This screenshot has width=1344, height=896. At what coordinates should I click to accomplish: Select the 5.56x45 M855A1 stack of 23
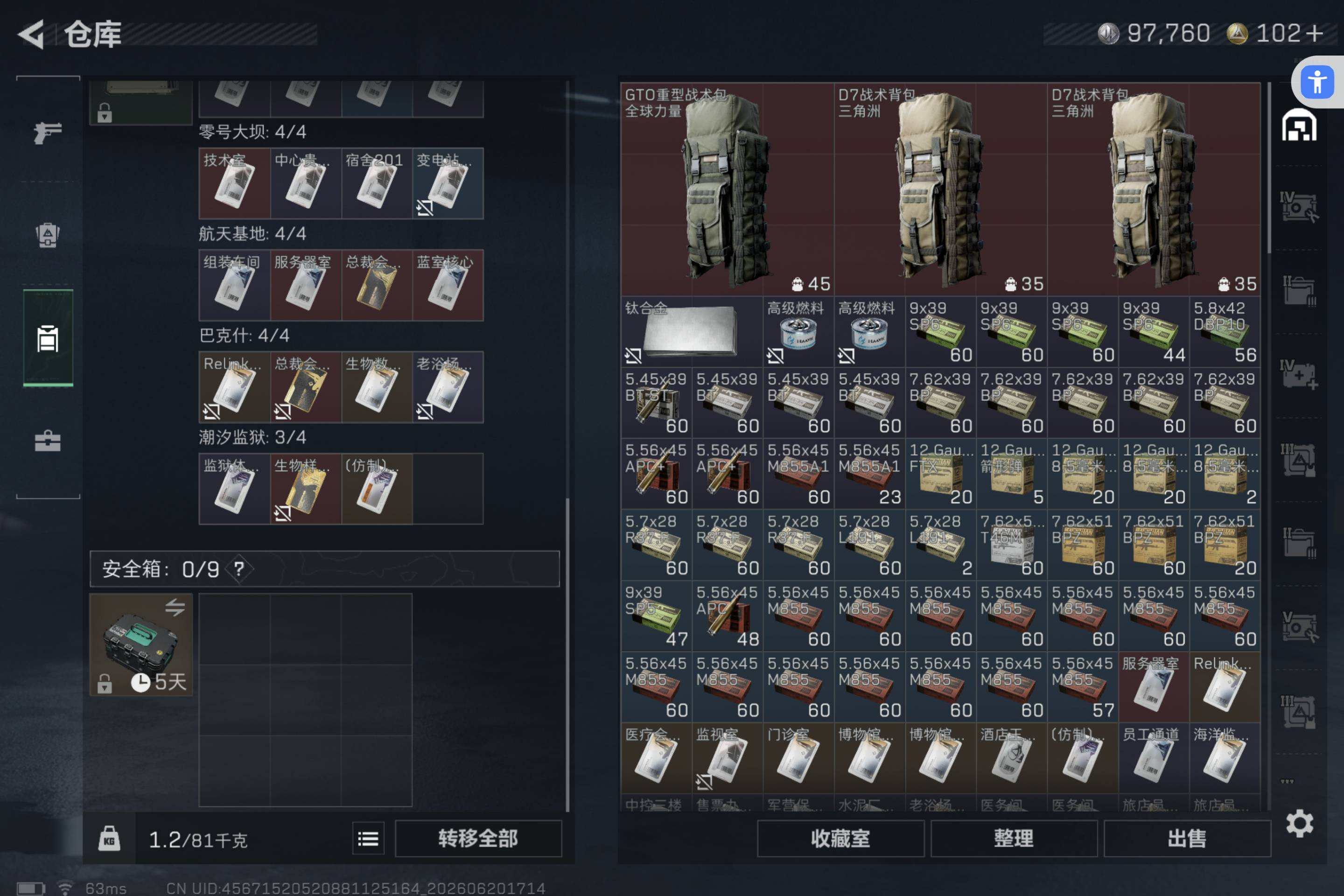coord(870,474)
